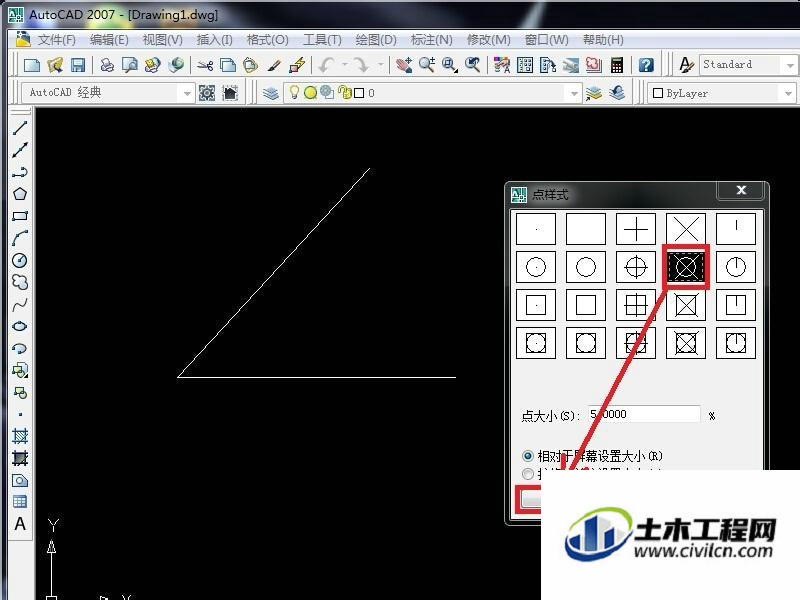Select the Multiline Text tool
The image size is (800, 600).
(19, 524)
